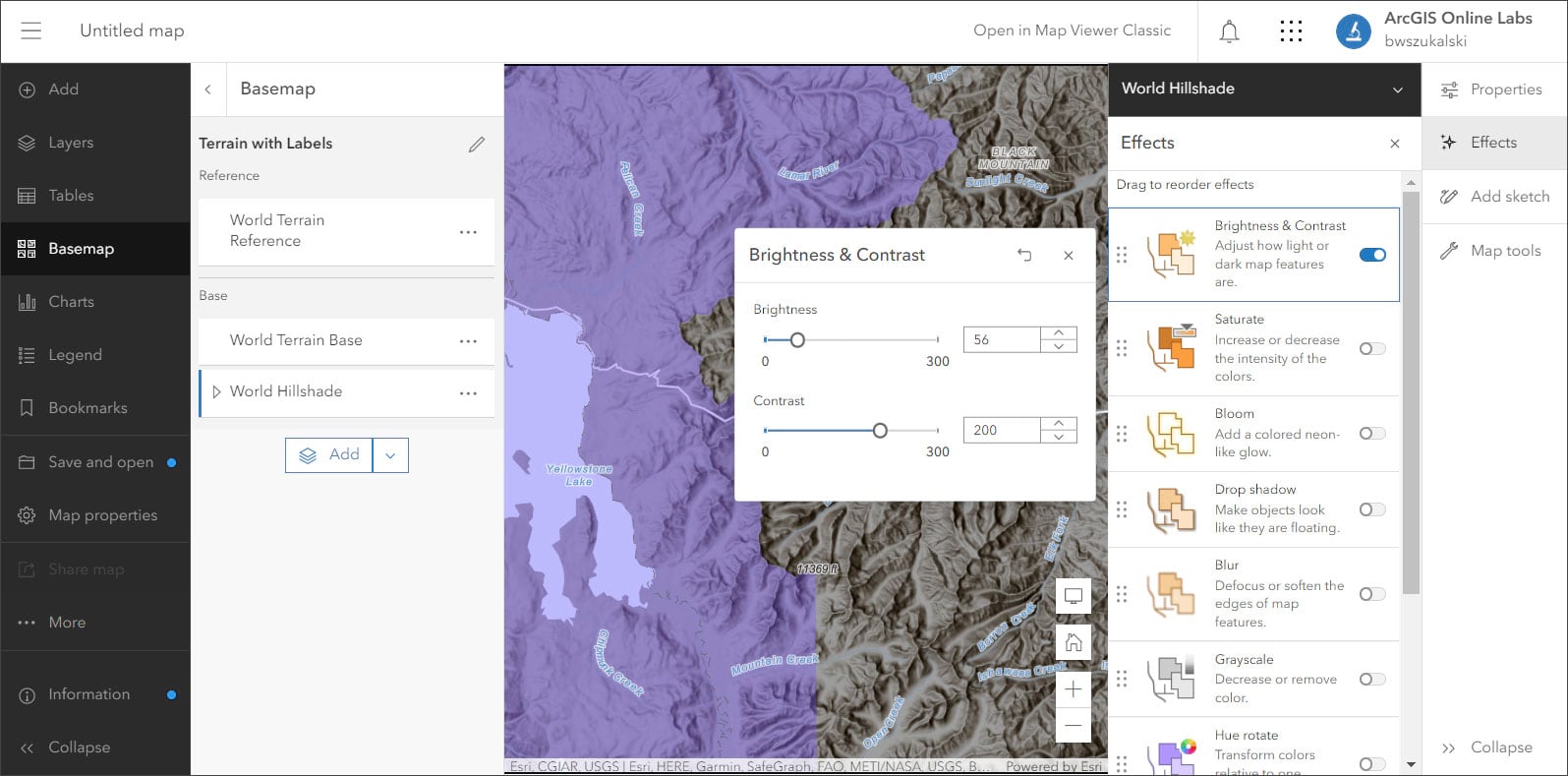
Task: Turn off Brightness & Contrast effect
Action: pyautogui.click(x=1372, y=255)
